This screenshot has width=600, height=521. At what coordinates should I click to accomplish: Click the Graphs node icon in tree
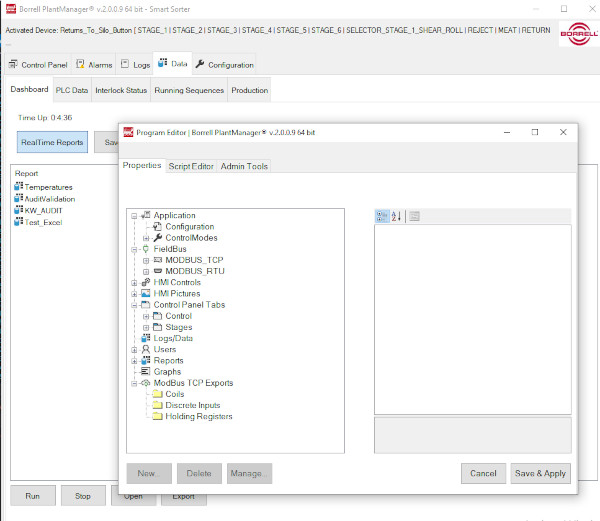click(146, 371)
